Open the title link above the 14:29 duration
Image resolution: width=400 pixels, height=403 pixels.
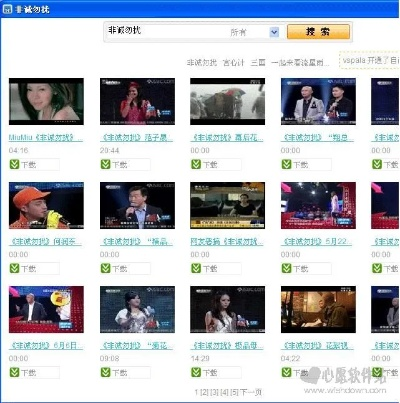coord(227,346)
